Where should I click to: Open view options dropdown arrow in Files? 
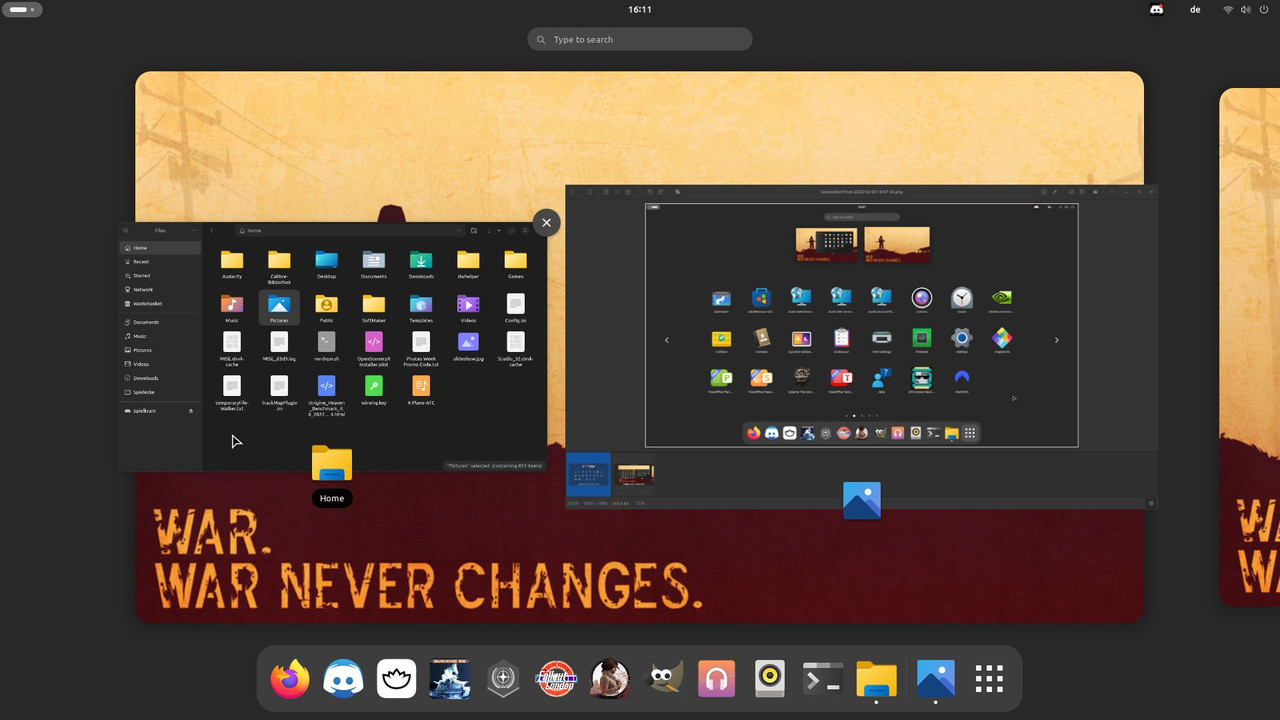[500, 230]
